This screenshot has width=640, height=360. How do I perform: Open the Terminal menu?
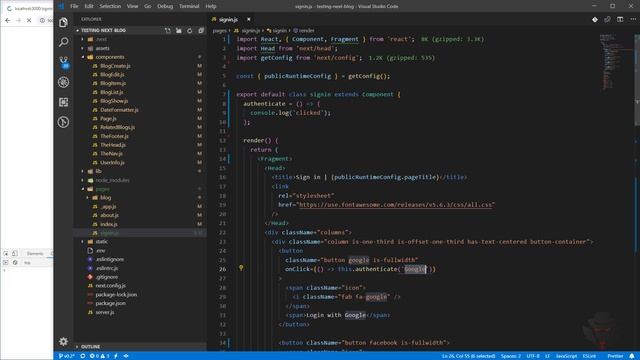(189, 6)
